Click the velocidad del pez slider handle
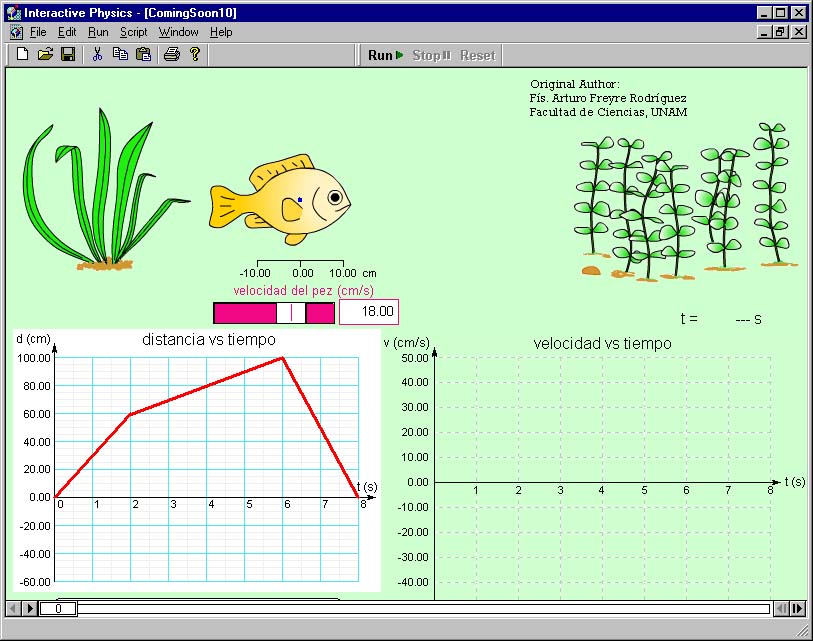The height and width of the screenshot is (641, 813). 291,313
